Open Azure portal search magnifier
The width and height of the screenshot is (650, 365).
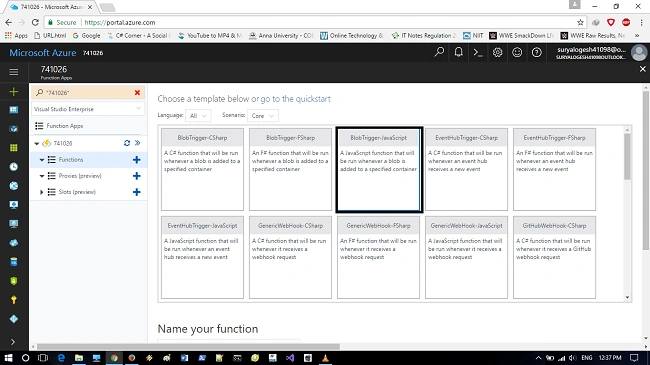pyautogui.click(x=439, y=52)
